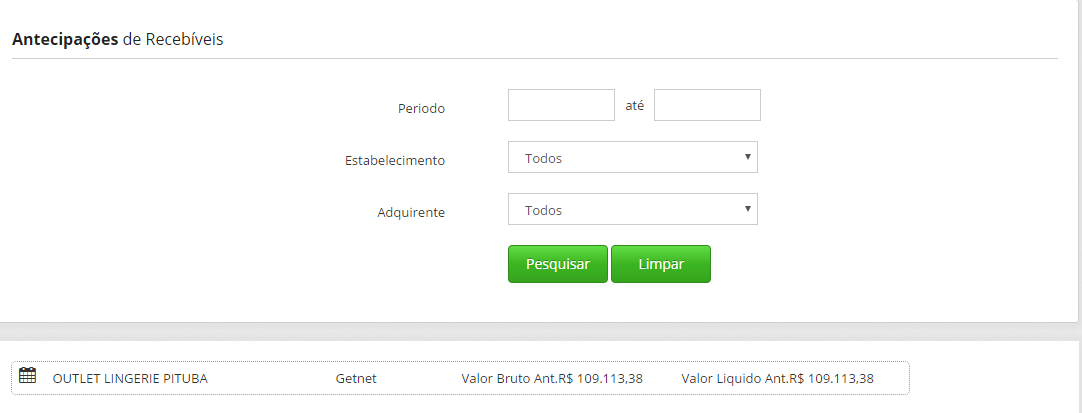The width and height of the screenshot is (1082, 413).
Task: Focus the Periodo start date field
Action: point(561,105)
